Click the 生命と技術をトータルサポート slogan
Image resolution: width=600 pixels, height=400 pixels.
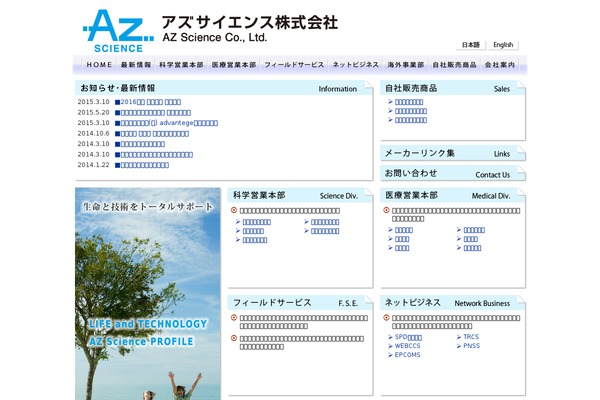click(148, 207)
